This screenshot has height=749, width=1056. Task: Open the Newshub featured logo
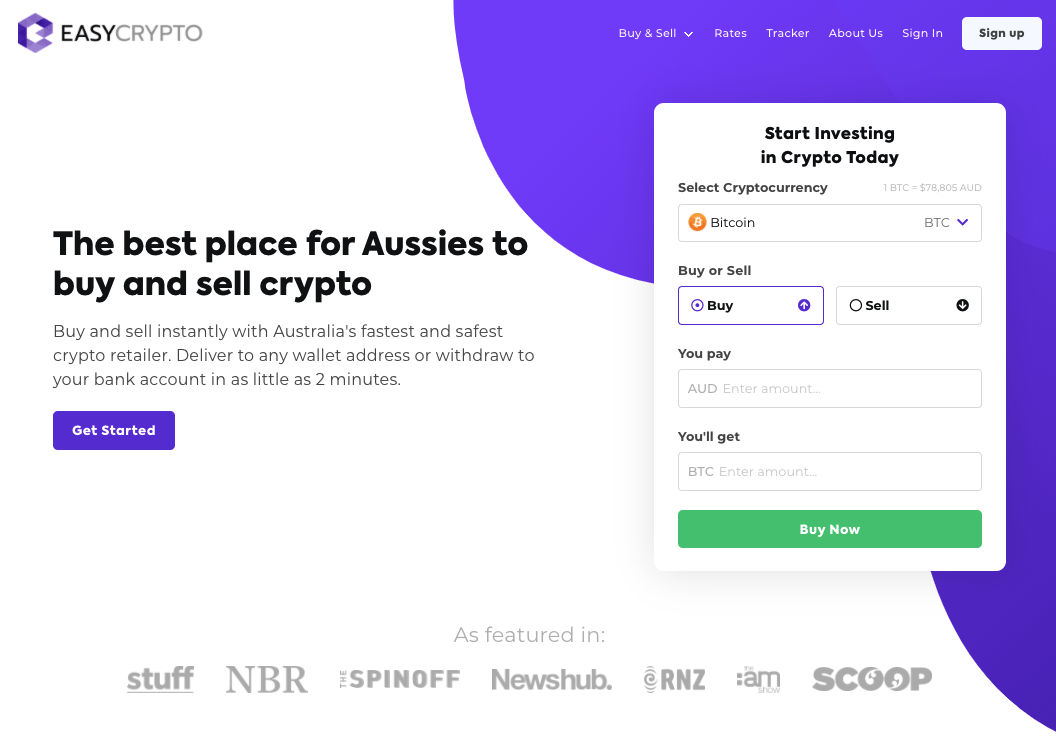click(x=551, y=680)
